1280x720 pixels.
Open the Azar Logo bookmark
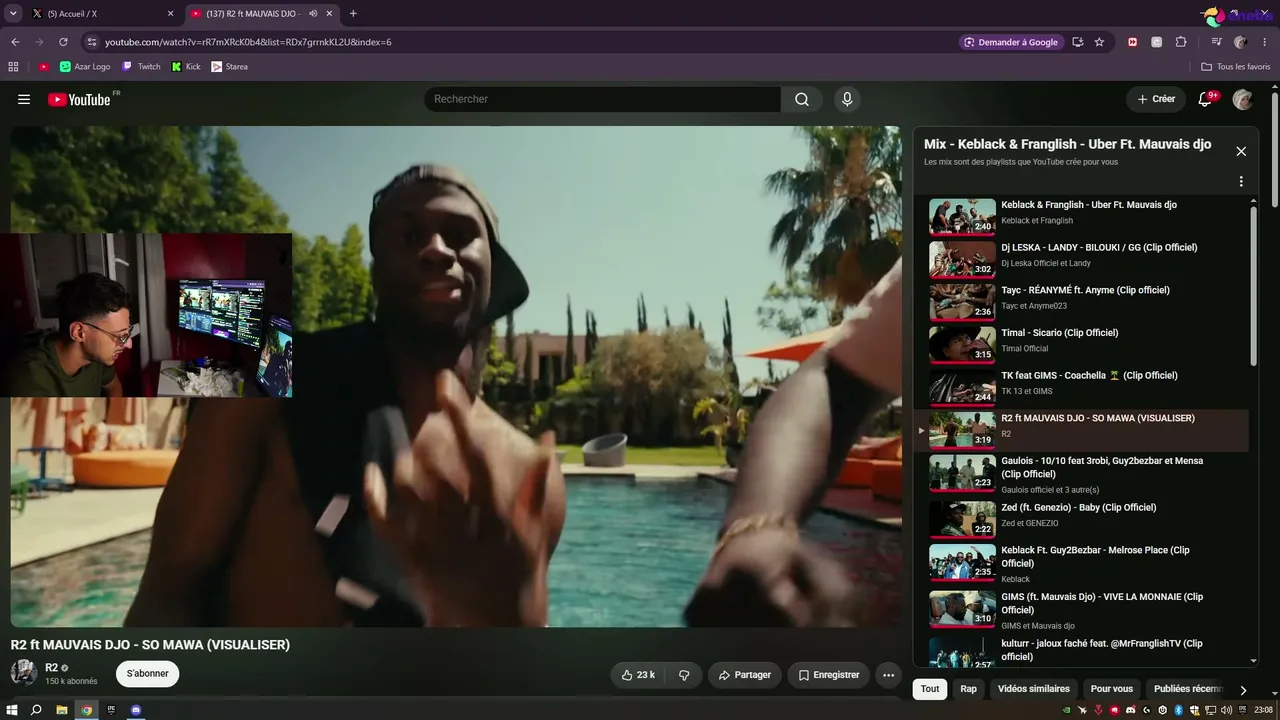(85, 67)
